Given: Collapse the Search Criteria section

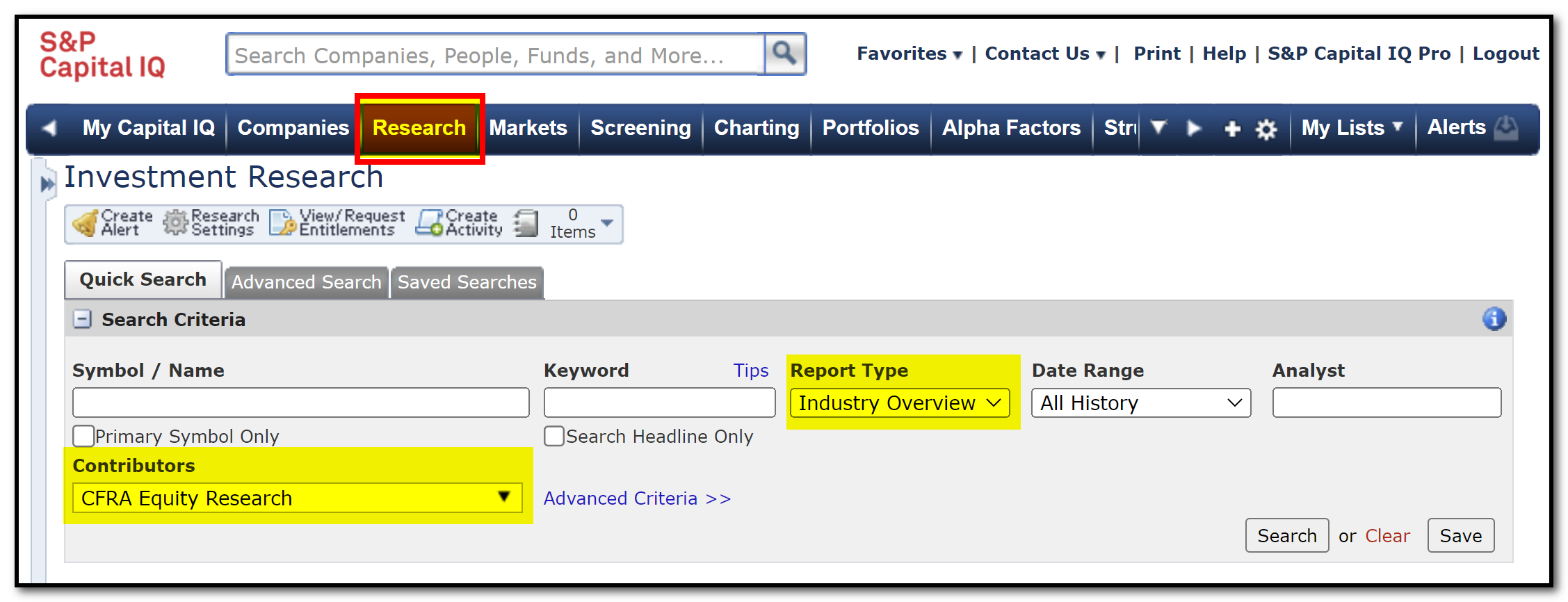Looking at the screenshot, I should tap(83, 319).
